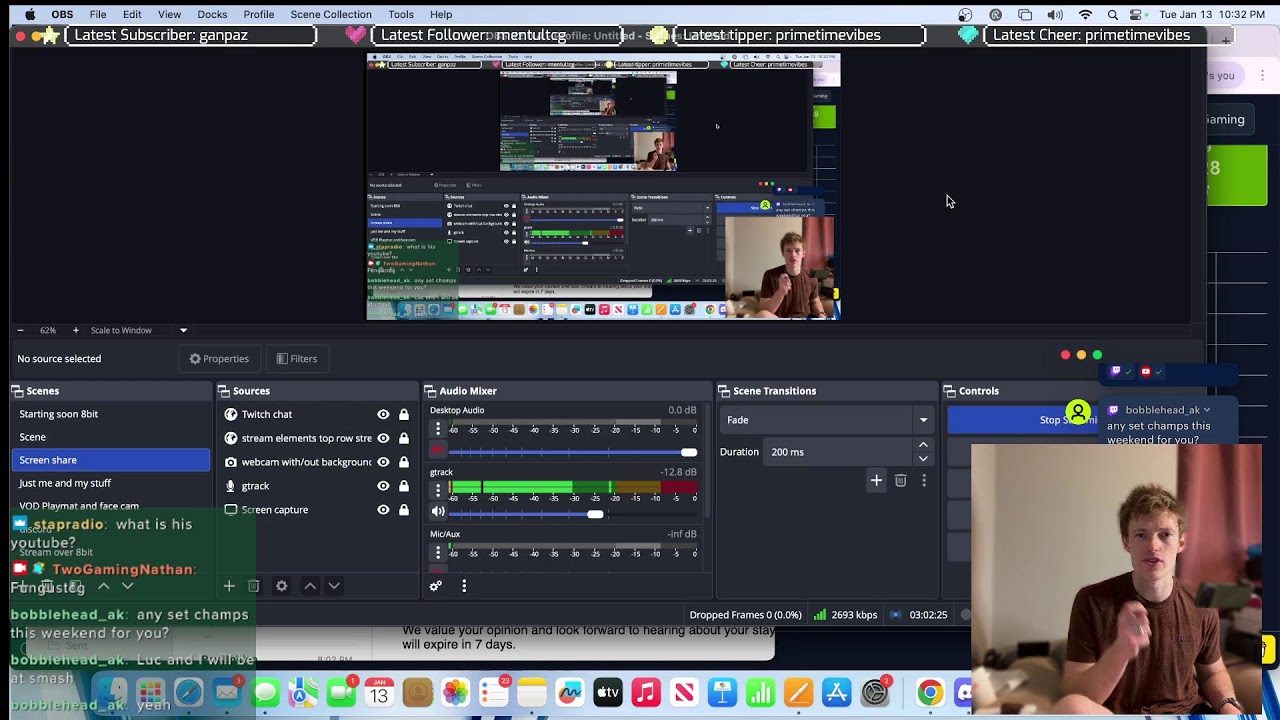
Task: Open Google Chrome from the Dock
Action: (930, 692)
